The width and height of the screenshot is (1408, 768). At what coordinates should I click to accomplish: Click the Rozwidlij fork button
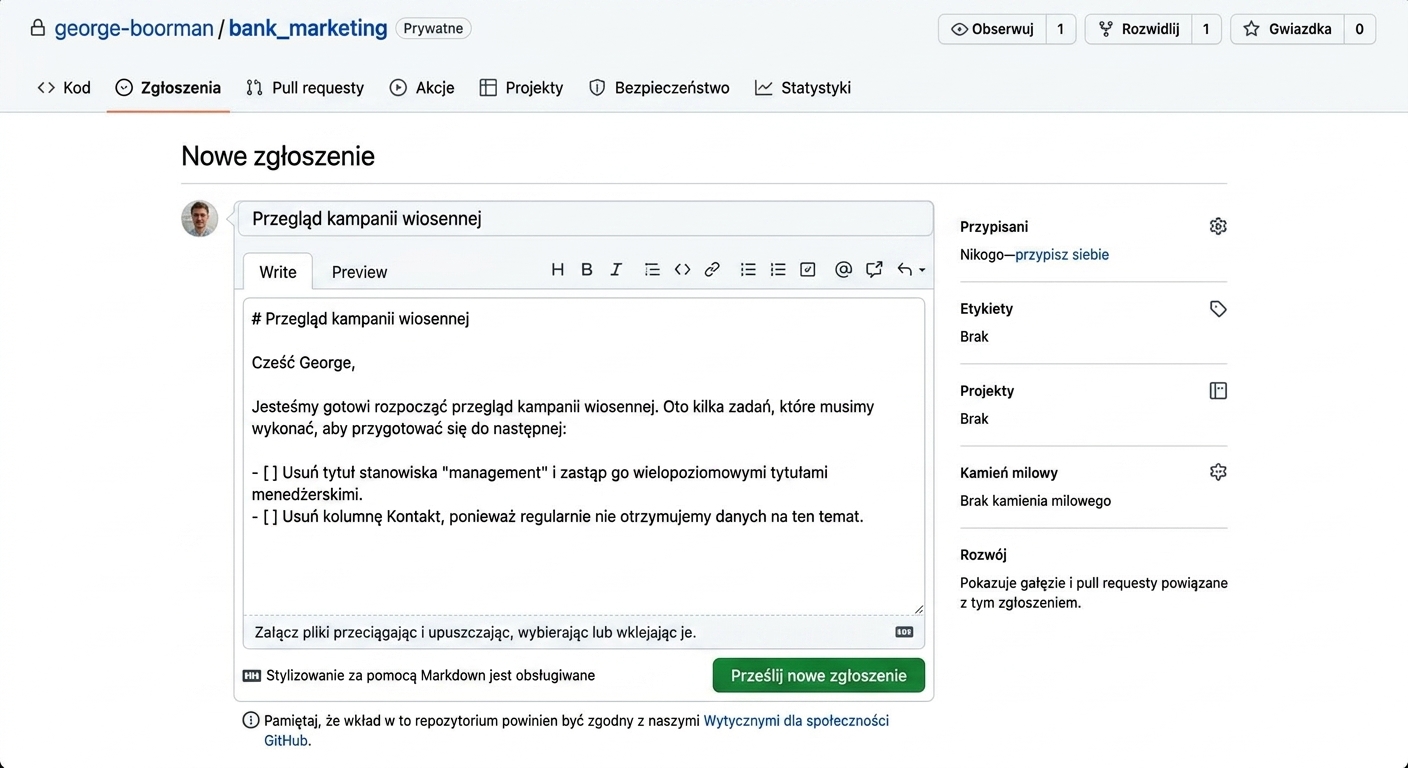[1139, 29]
